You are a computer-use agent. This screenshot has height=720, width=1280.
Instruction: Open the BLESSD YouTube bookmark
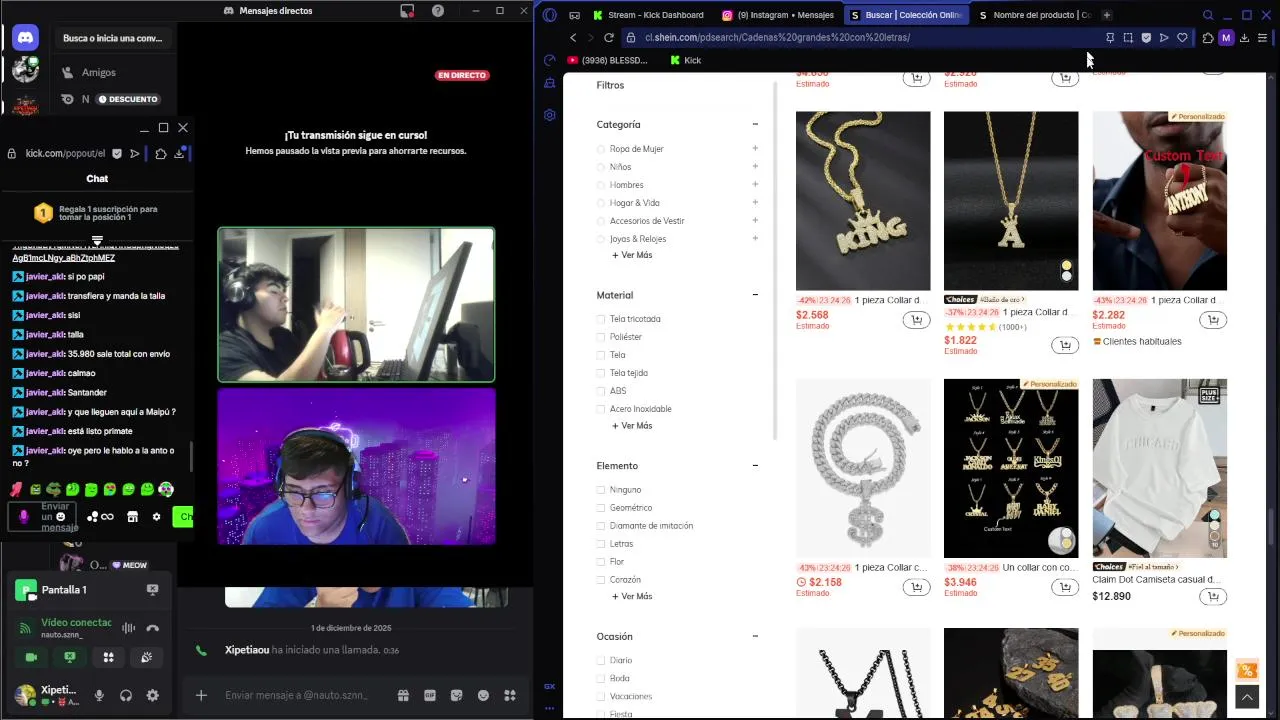607,60
